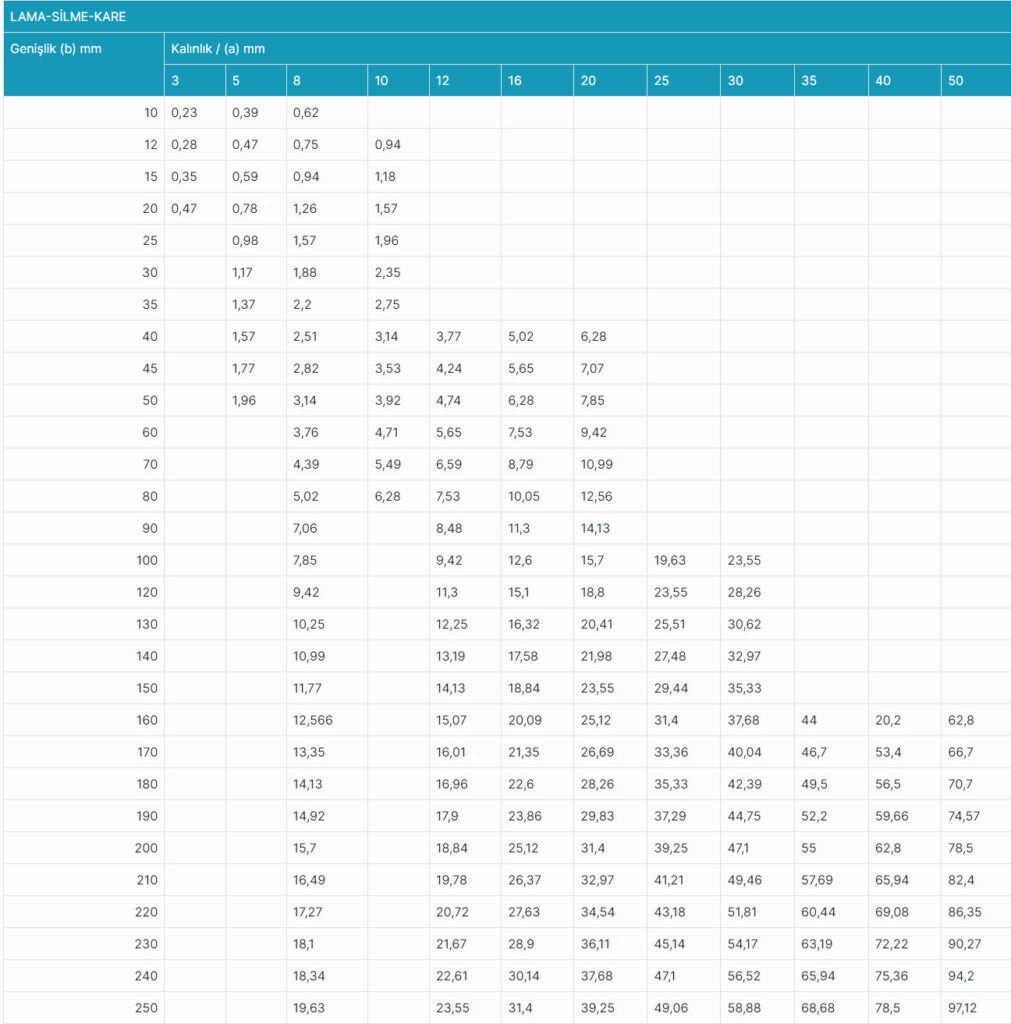Click the cell showing 0,23

pyautogui.click(x=184, y=113)
